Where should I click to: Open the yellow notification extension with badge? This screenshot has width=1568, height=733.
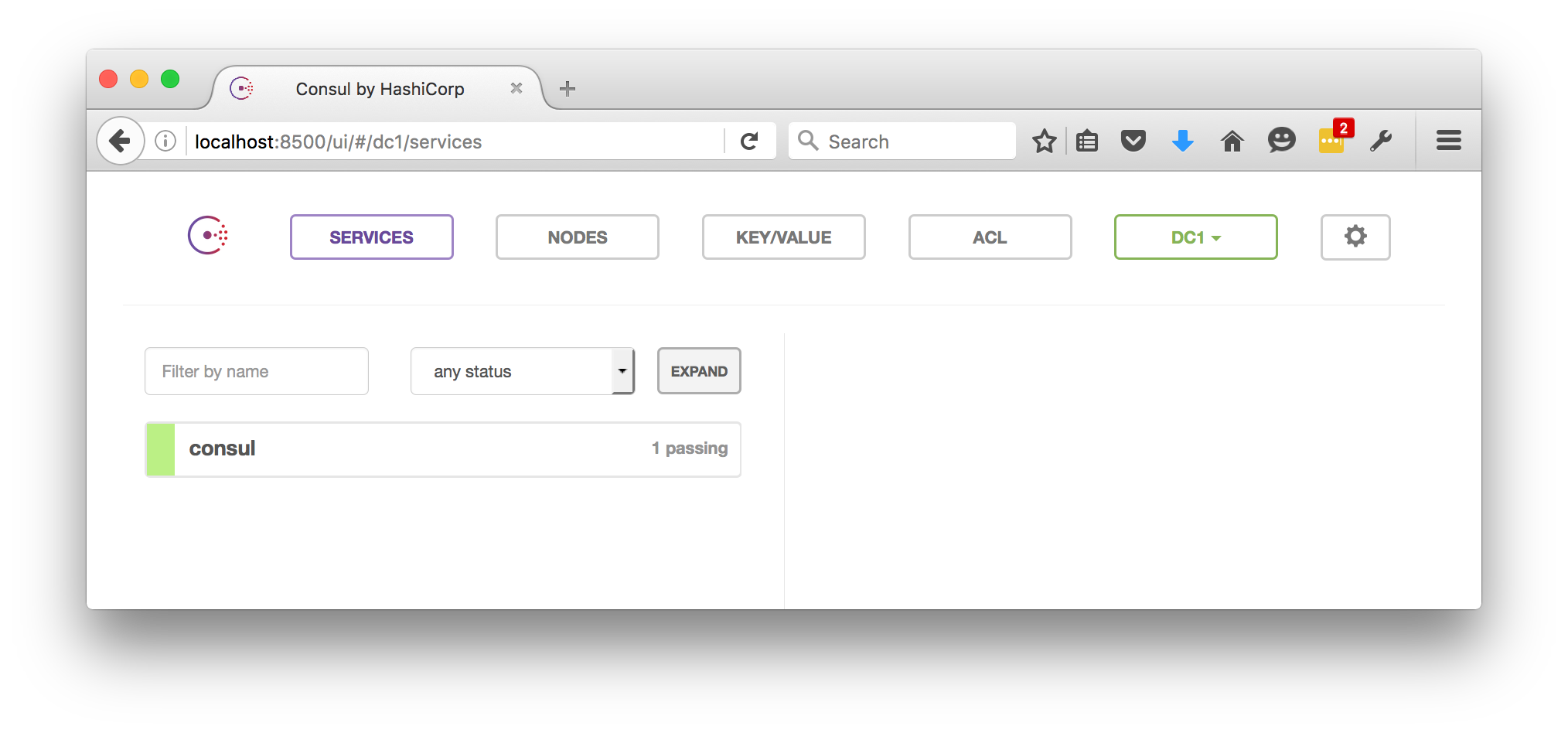pyautogui.click(x=1331, y=141)
